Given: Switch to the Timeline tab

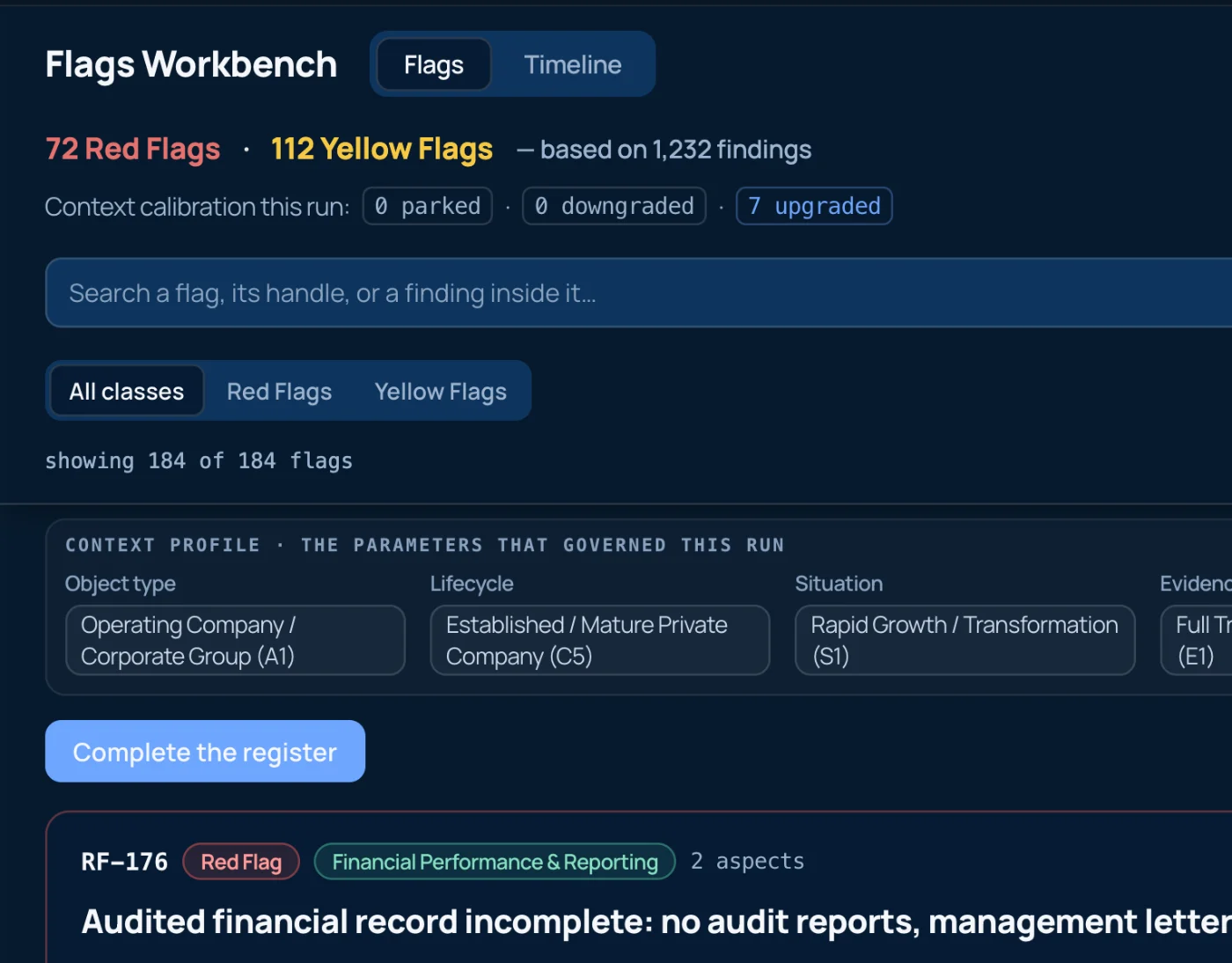Looking at the screenshot, I should (x=573, y=64).
